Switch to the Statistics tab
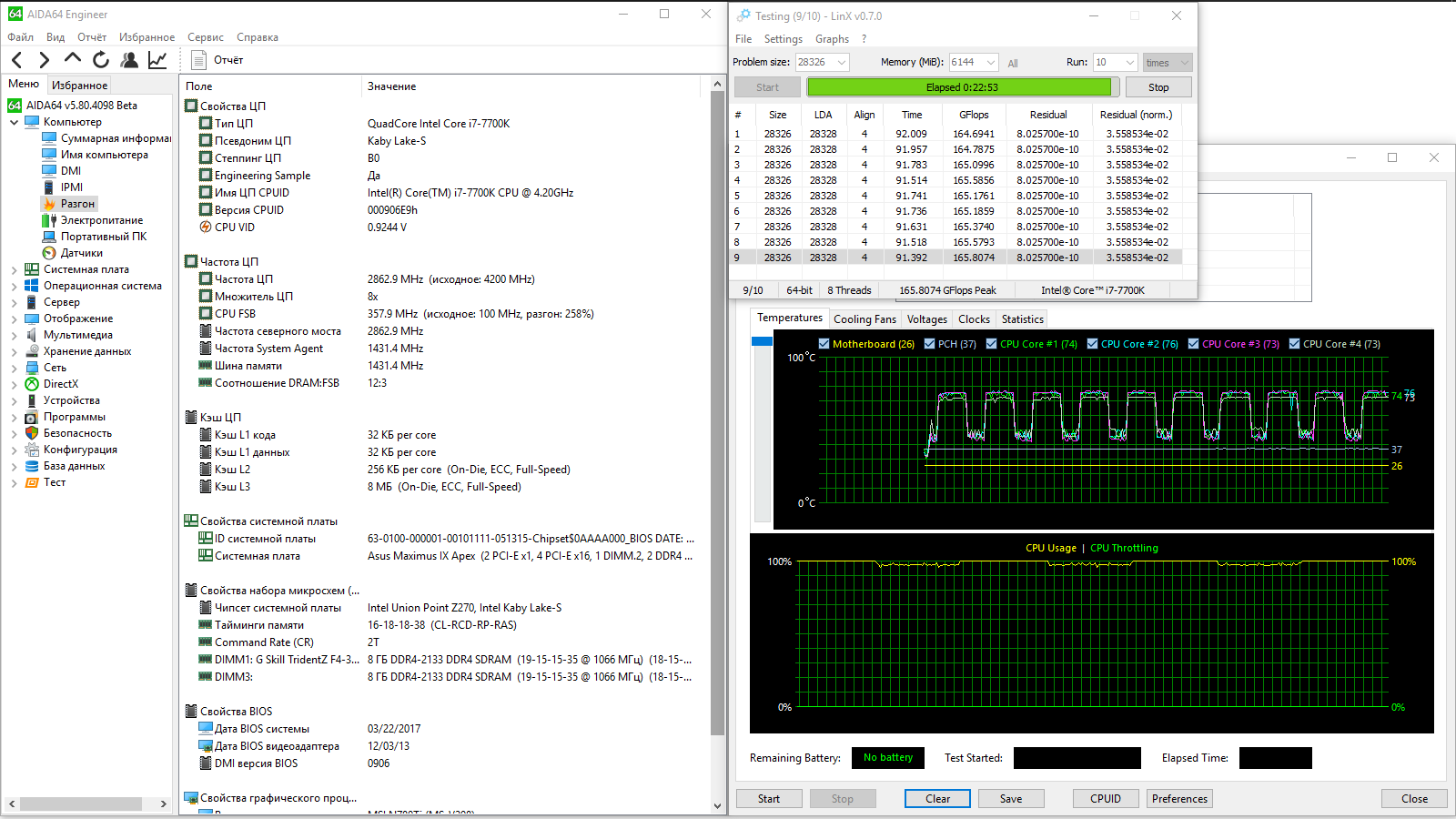Viewport: 1456px width, 819px height. (x=1023, y=319)
